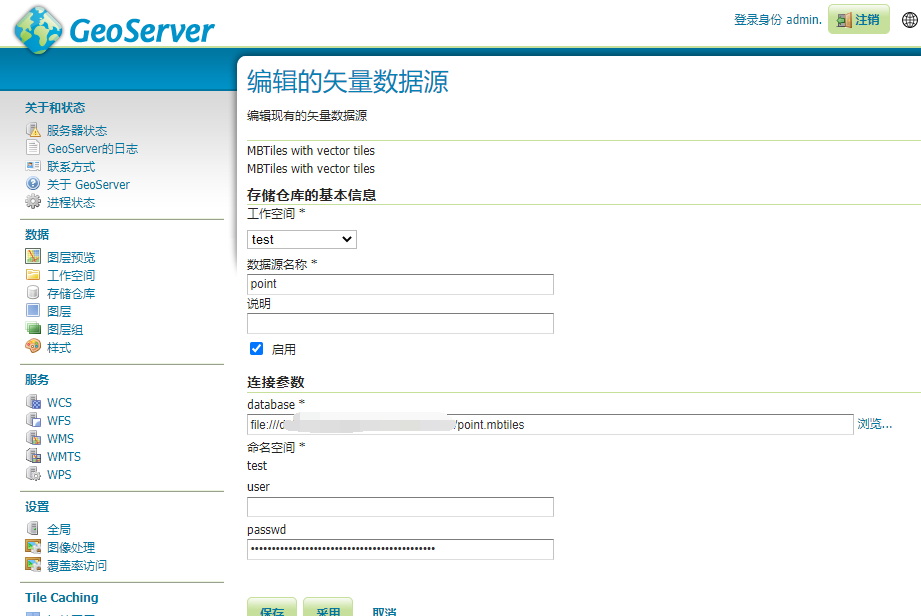Open the 图层 layers page

(x=59, y=311)
